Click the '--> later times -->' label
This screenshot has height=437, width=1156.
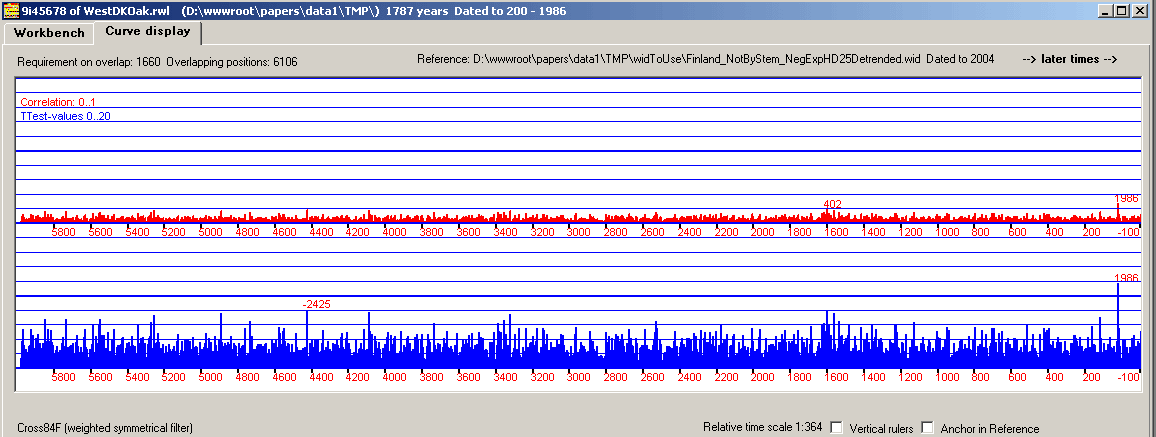click(1070, 59)
